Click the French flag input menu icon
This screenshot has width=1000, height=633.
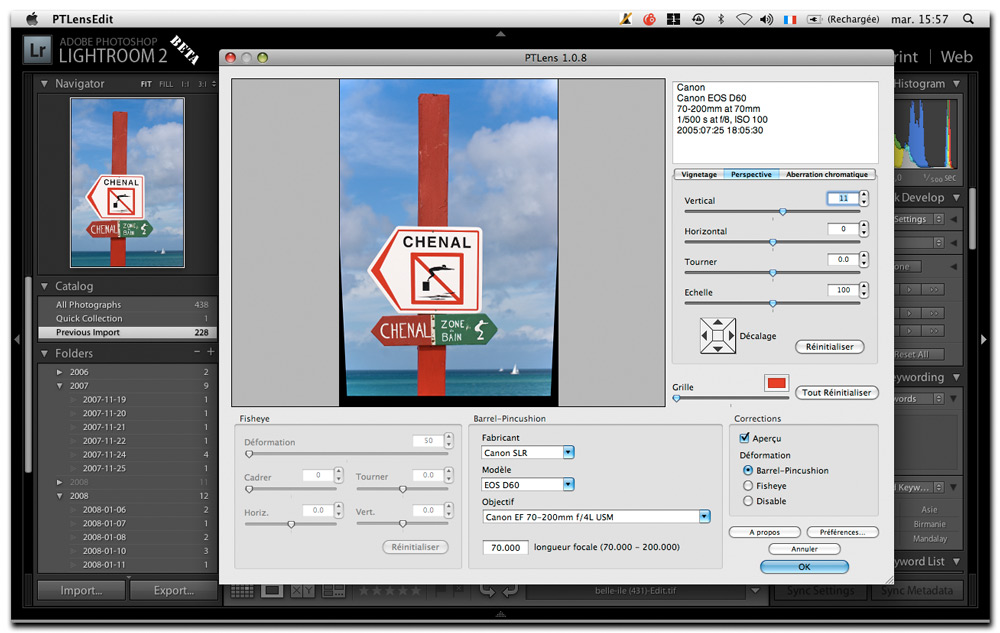pyautogui.click(x=790, y=19)
